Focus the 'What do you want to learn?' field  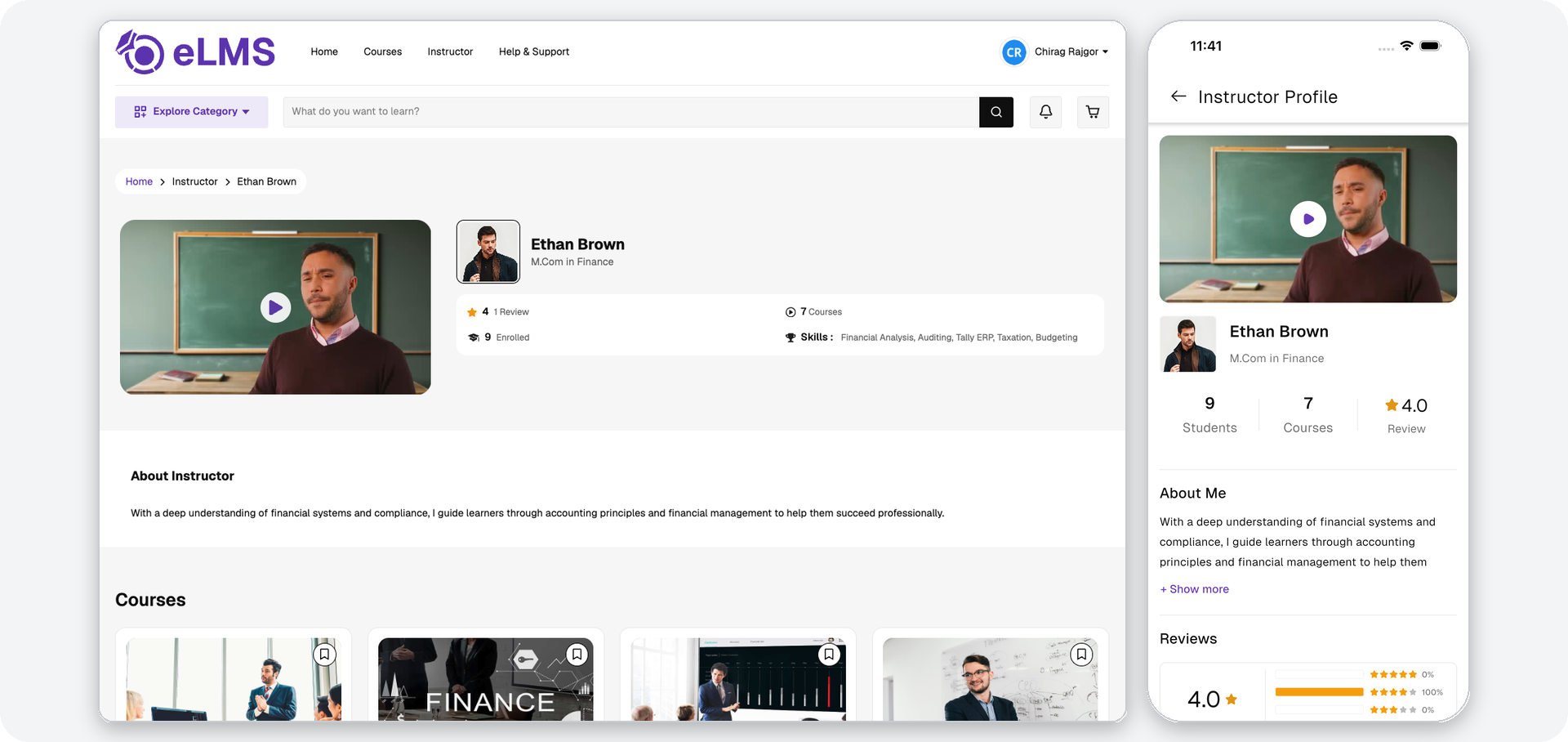click(x=631, y=112)
